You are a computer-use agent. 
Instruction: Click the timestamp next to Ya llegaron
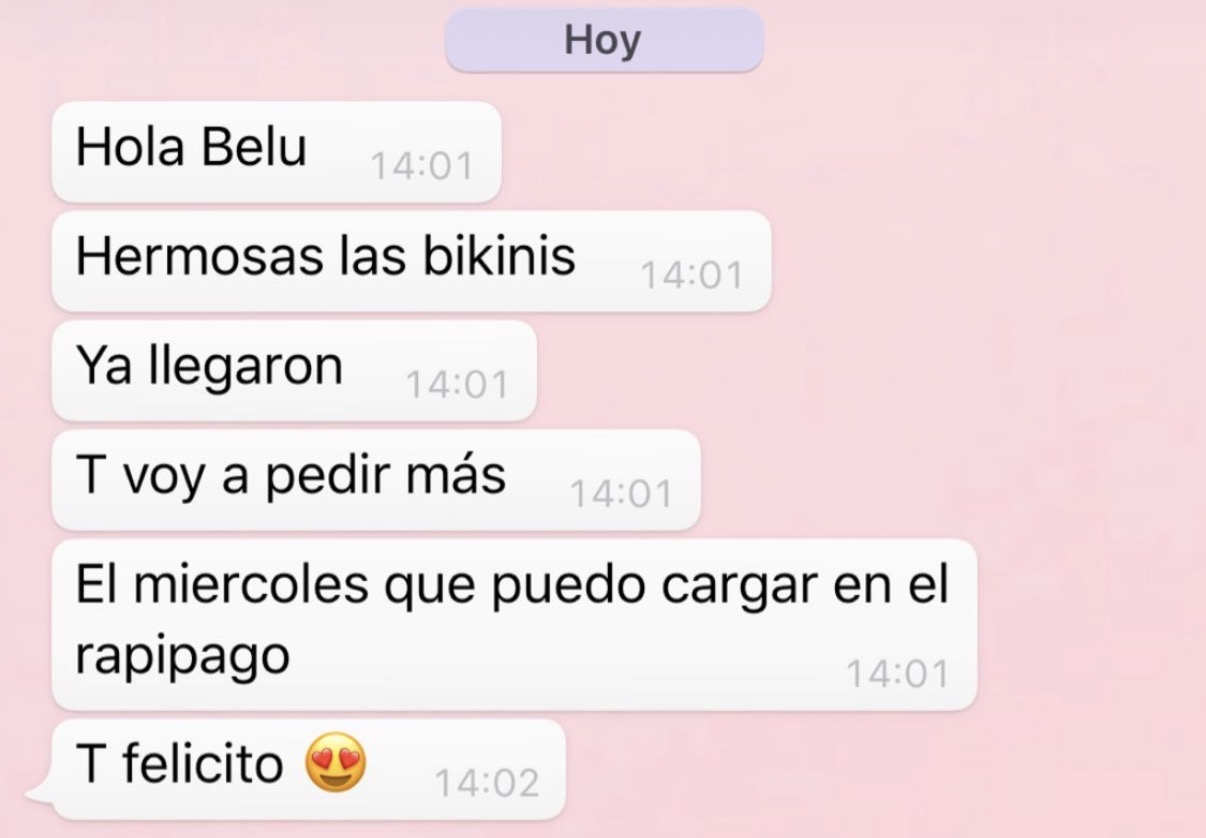pos(457,384)
